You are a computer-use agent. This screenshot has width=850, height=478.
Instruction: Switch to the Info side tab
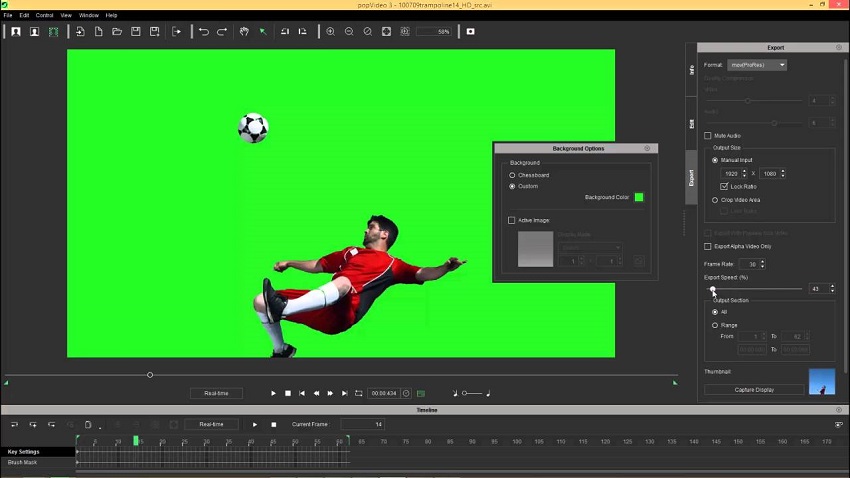click(x=691, y=70)
